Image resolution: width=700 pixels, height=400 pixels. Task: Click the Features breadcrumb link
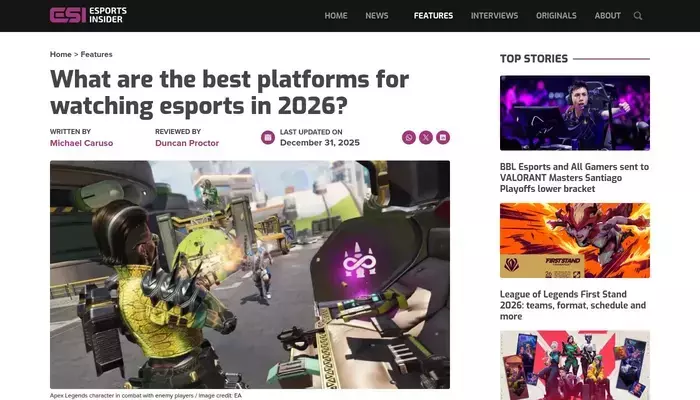(x=96, y=54)
